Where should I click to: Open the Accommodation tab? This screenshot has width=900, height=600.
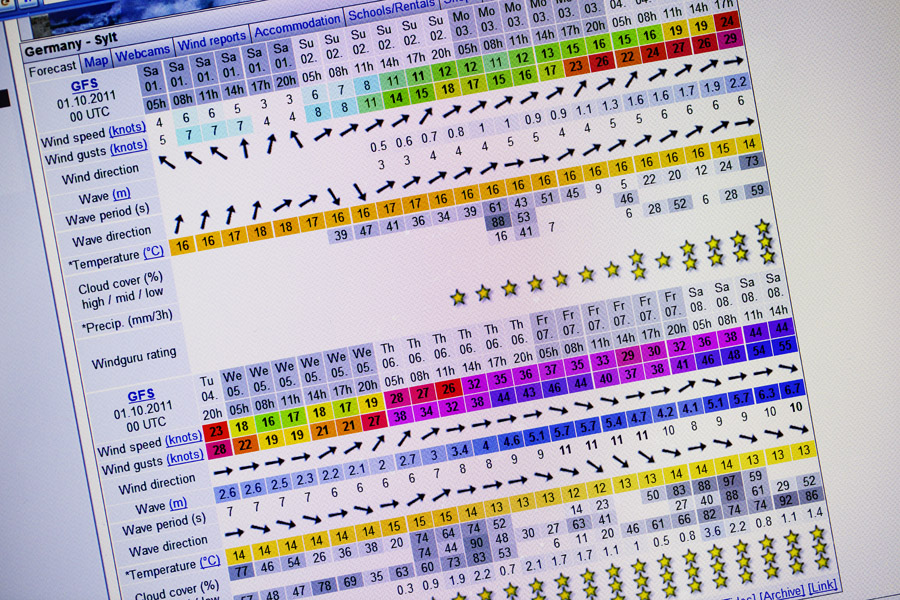tap(296, 25)
